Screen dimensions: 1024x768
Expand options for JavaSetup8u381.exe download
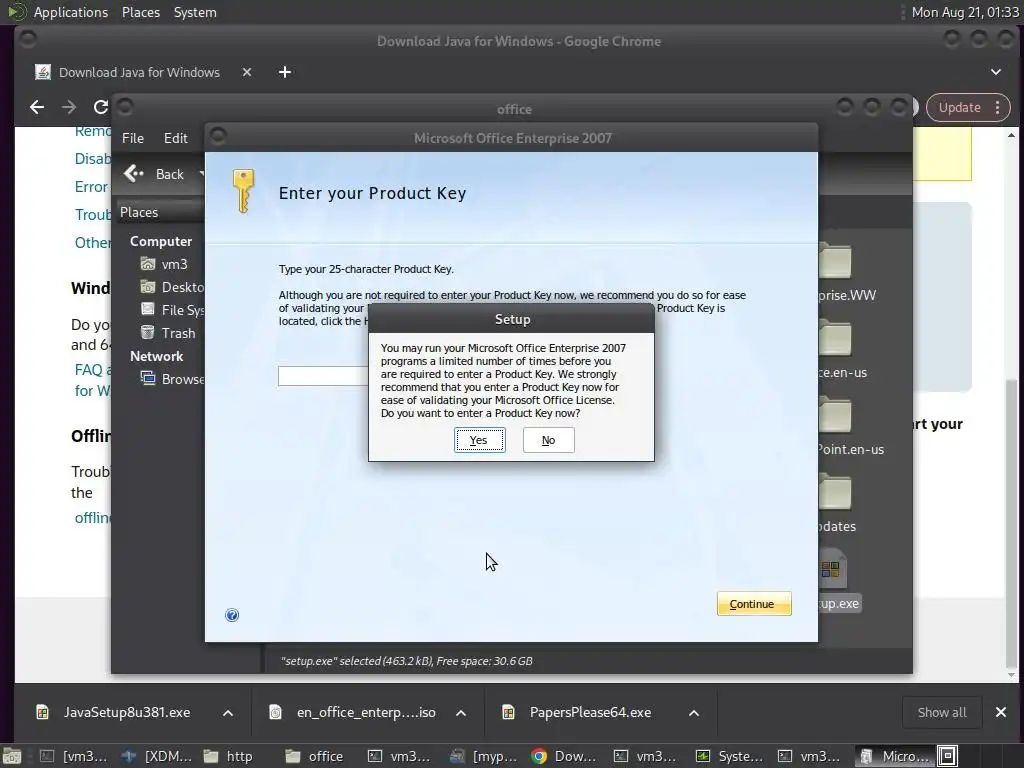point(228,712)
